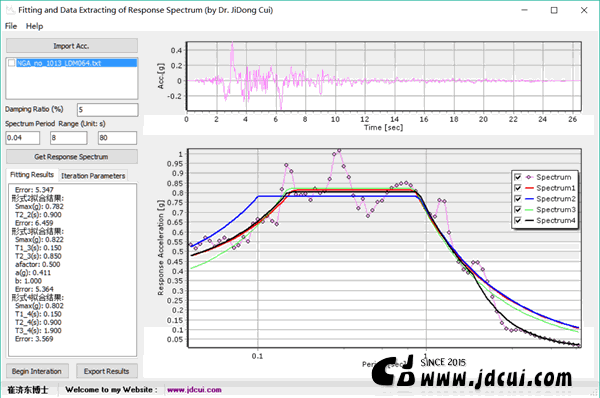600x398 pixels.
Task: Click the green Spectrum3 legend line swatch
Action: point(529,210)
